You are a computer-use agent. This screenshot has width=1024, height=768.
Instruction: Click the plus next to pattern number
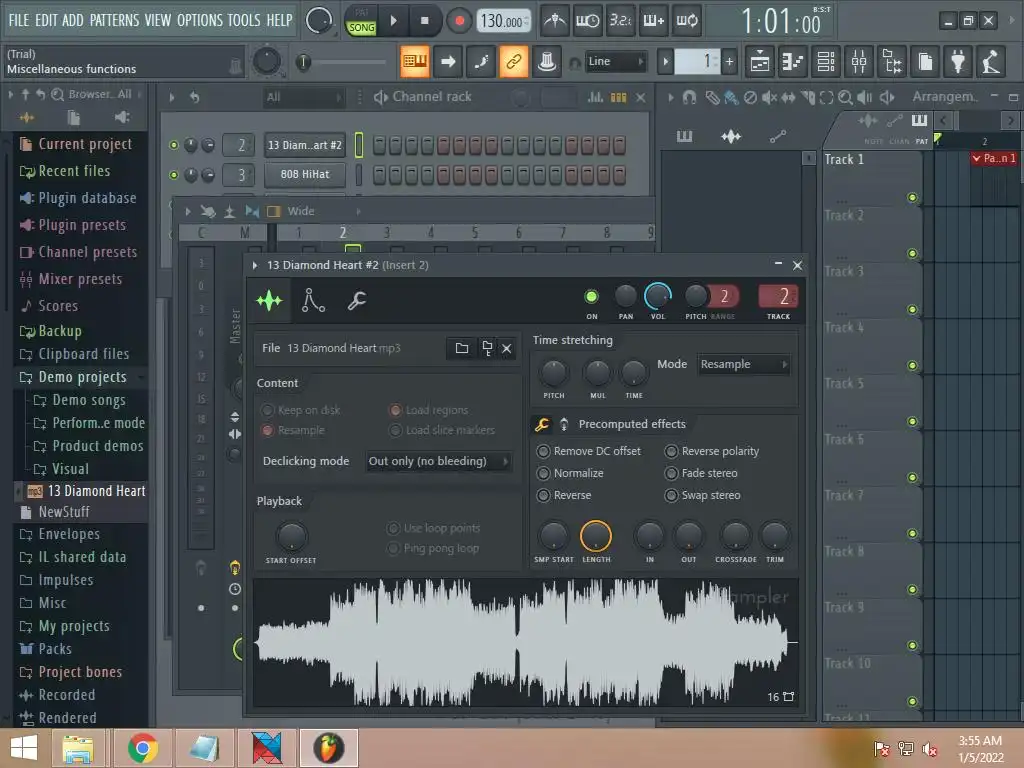point(729,62)
